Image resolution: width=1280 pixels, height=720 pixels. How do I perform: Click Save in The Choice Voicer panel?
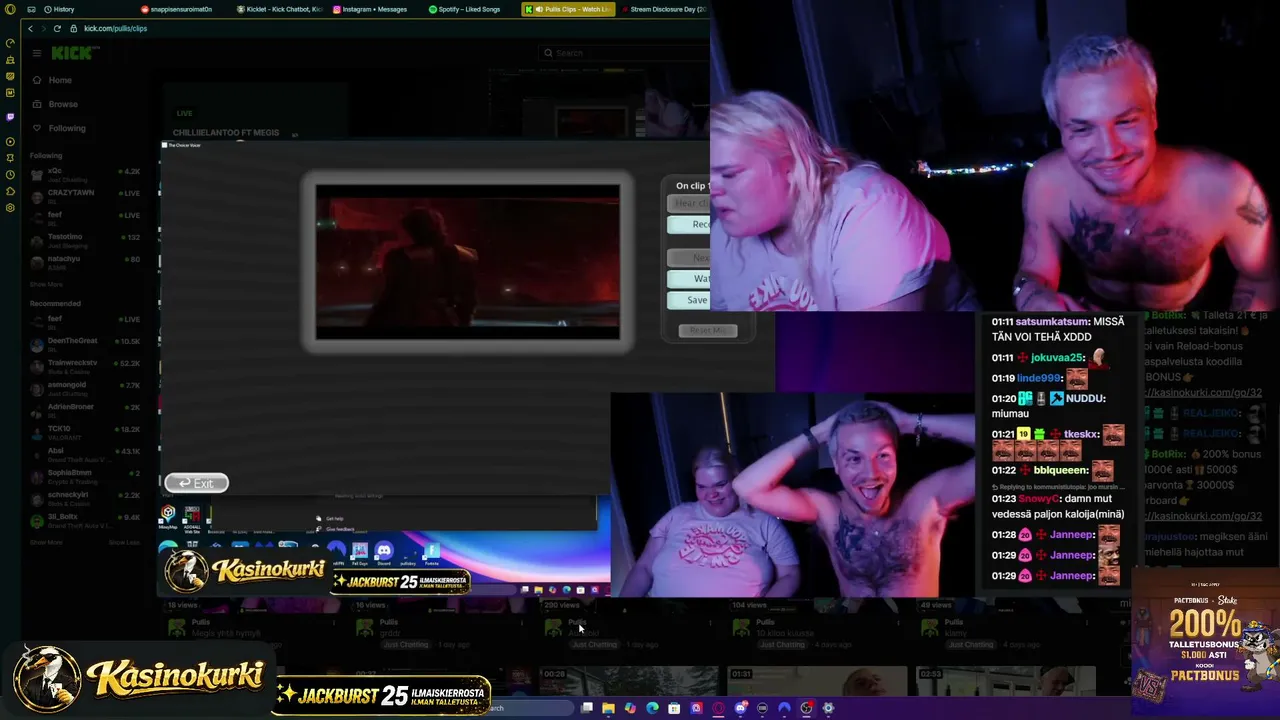pos(689,300)
